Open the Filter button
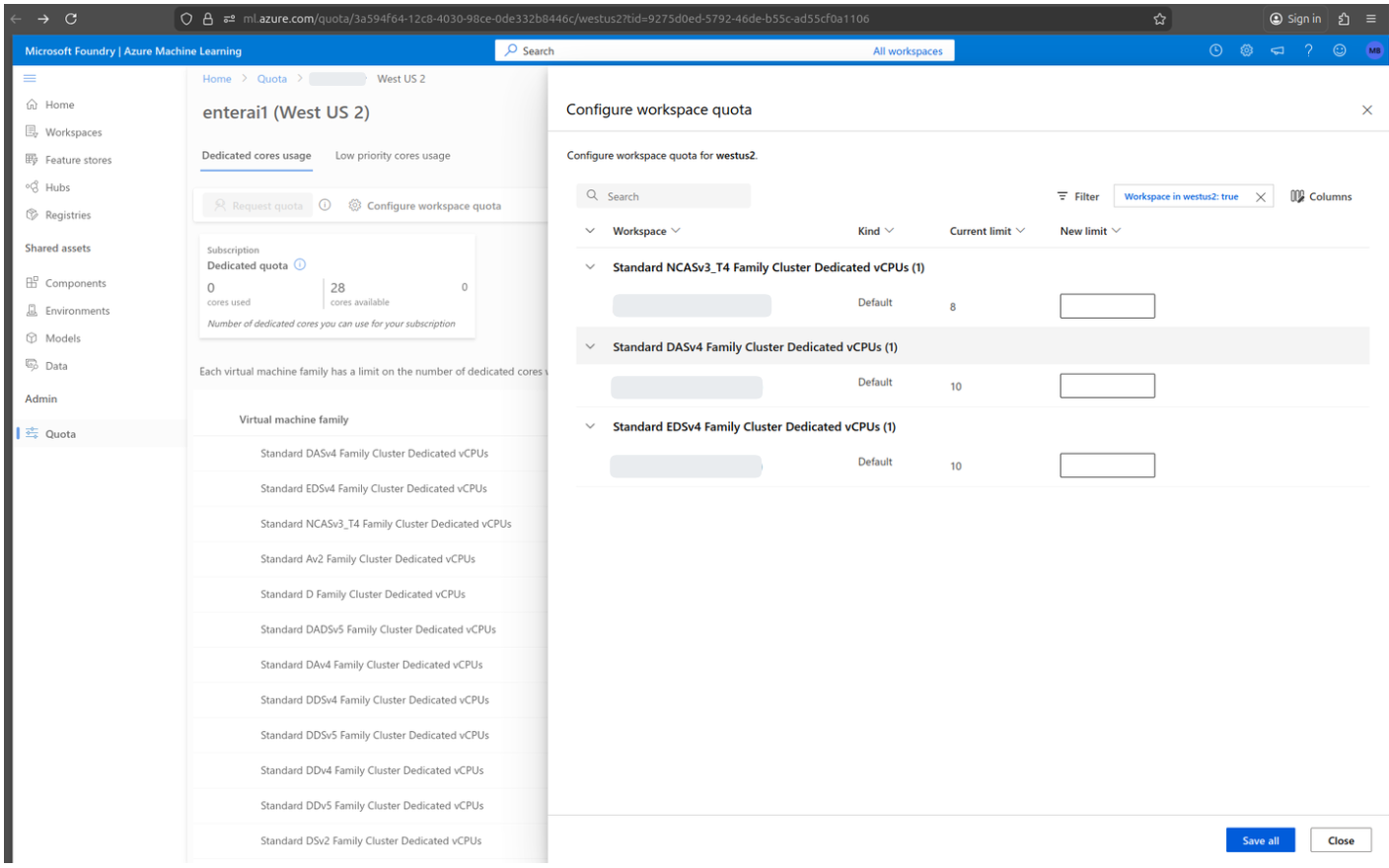The height and width of the screenshot is (868, 1389). click(1078, 196)
